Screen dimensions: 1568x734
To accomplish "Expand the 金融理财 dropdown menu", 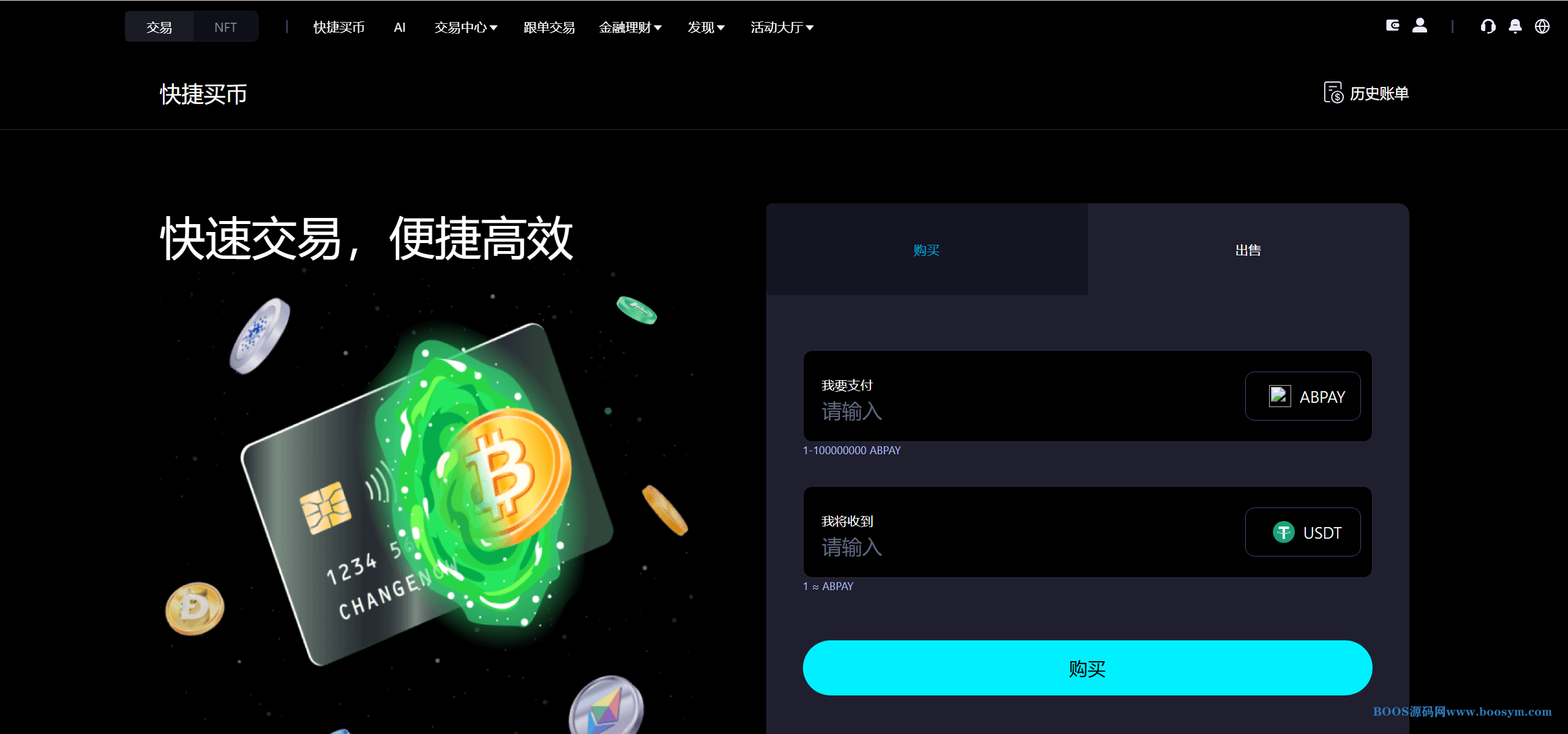I will (630, 27).
